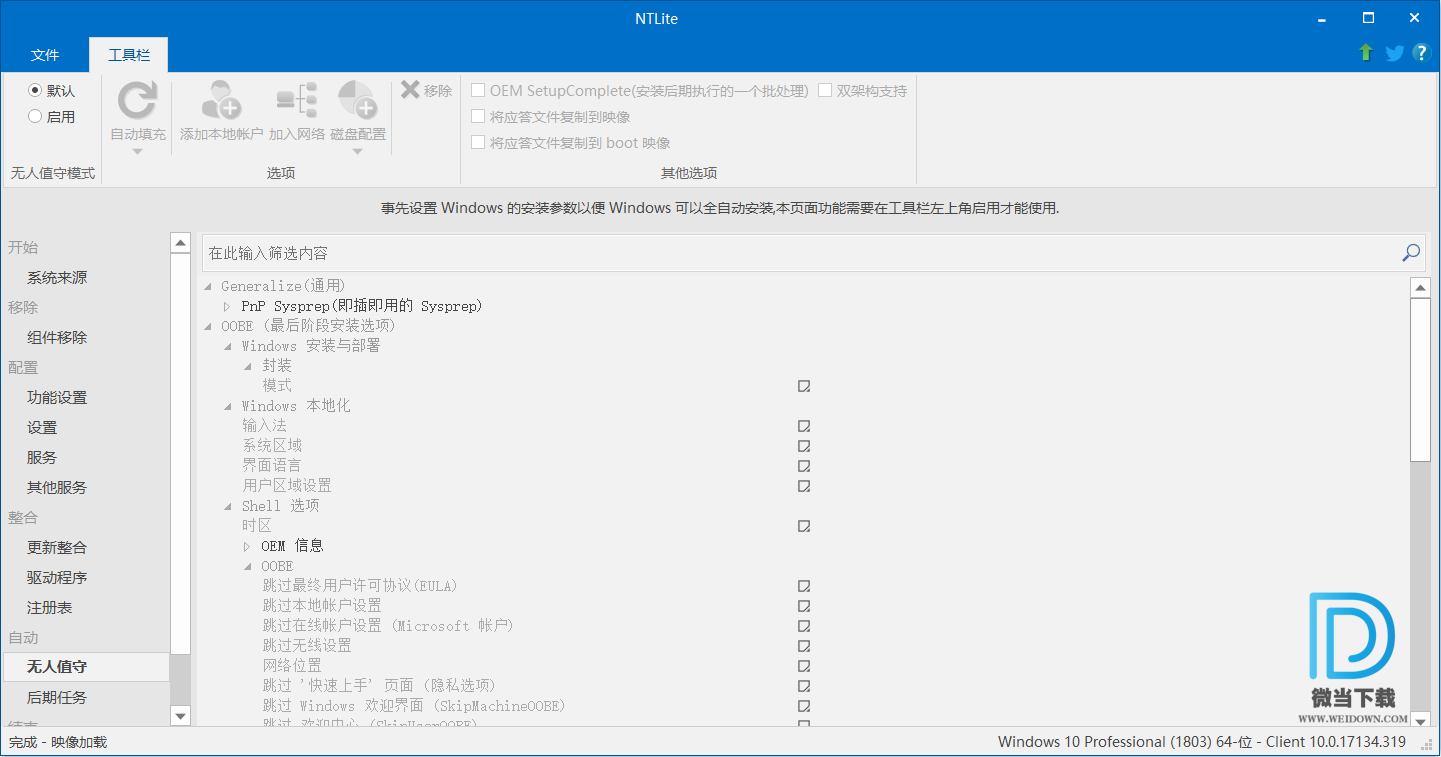1441x757 pixels.
Task: Toggle 将应答文件复制到 boot 映像 checkbox
Action: pyautogui.click(x=478, y=142)
